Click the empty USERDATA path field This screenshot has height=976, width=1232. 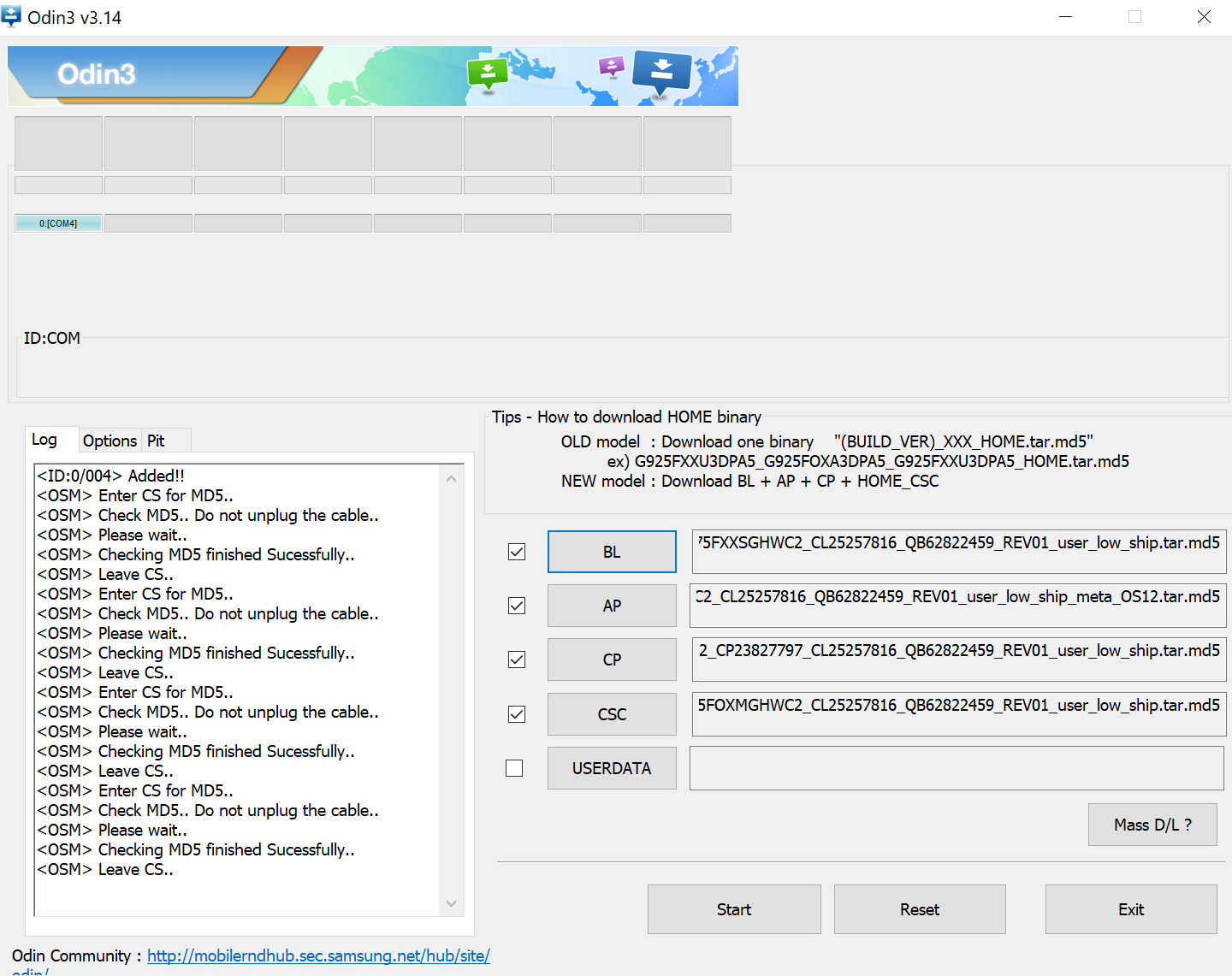[957, 768]
